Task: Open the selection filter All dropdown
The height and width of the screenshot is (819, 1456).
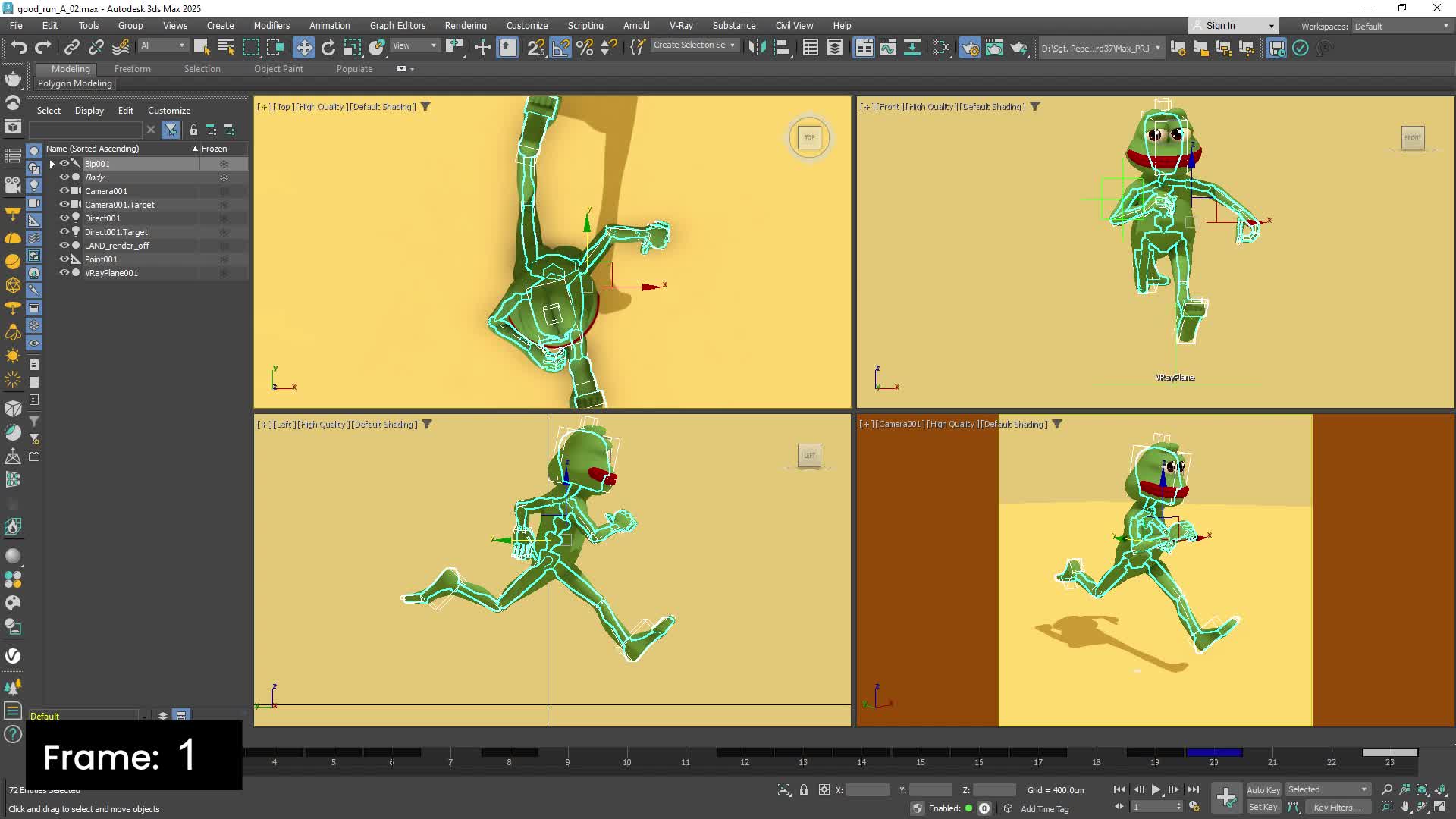Action: coord(162,45)
